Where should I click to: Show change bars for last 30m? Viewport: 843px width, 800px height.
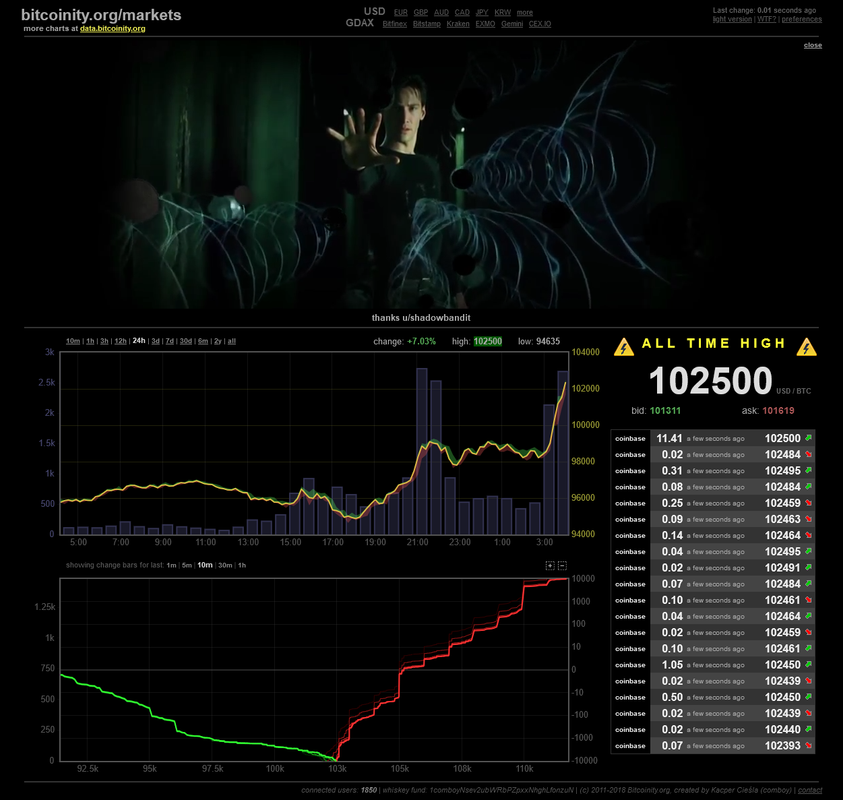tap(225, 565)
